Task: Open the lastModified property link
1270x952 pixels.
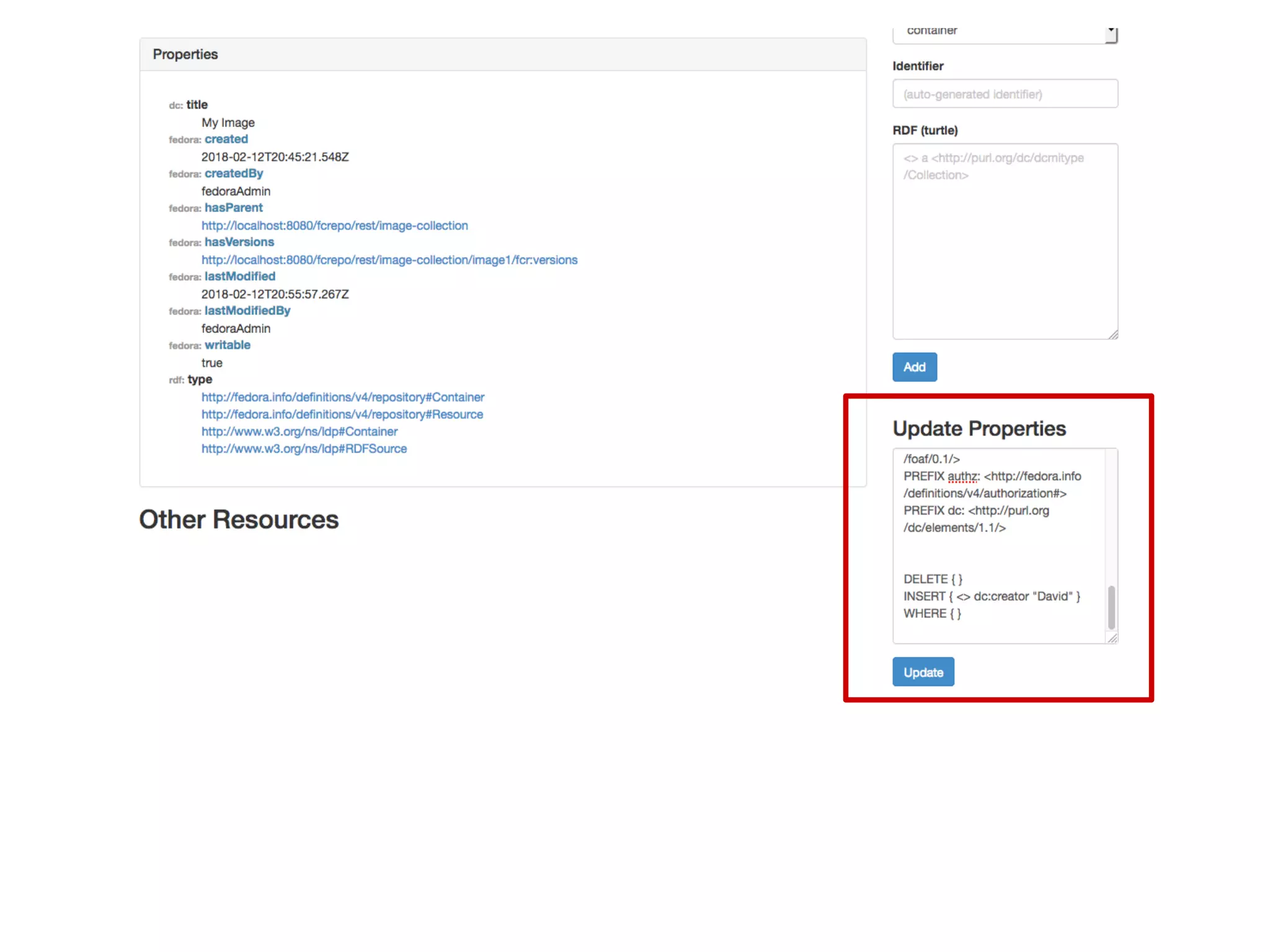Action: pyautogui.click(x=240, y=276)
